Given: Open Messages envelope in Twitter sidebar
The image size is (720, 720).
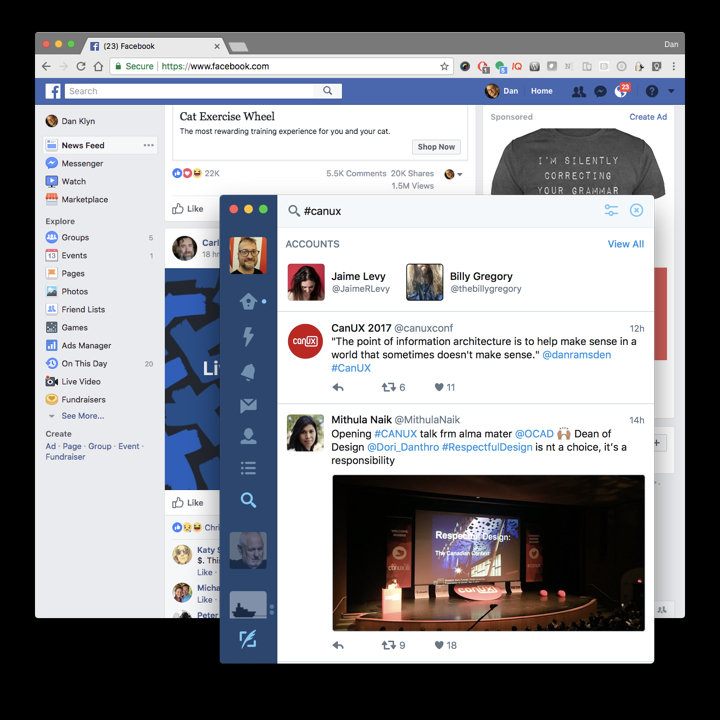Looking at the screenshot, I should [x=248, y=405].
